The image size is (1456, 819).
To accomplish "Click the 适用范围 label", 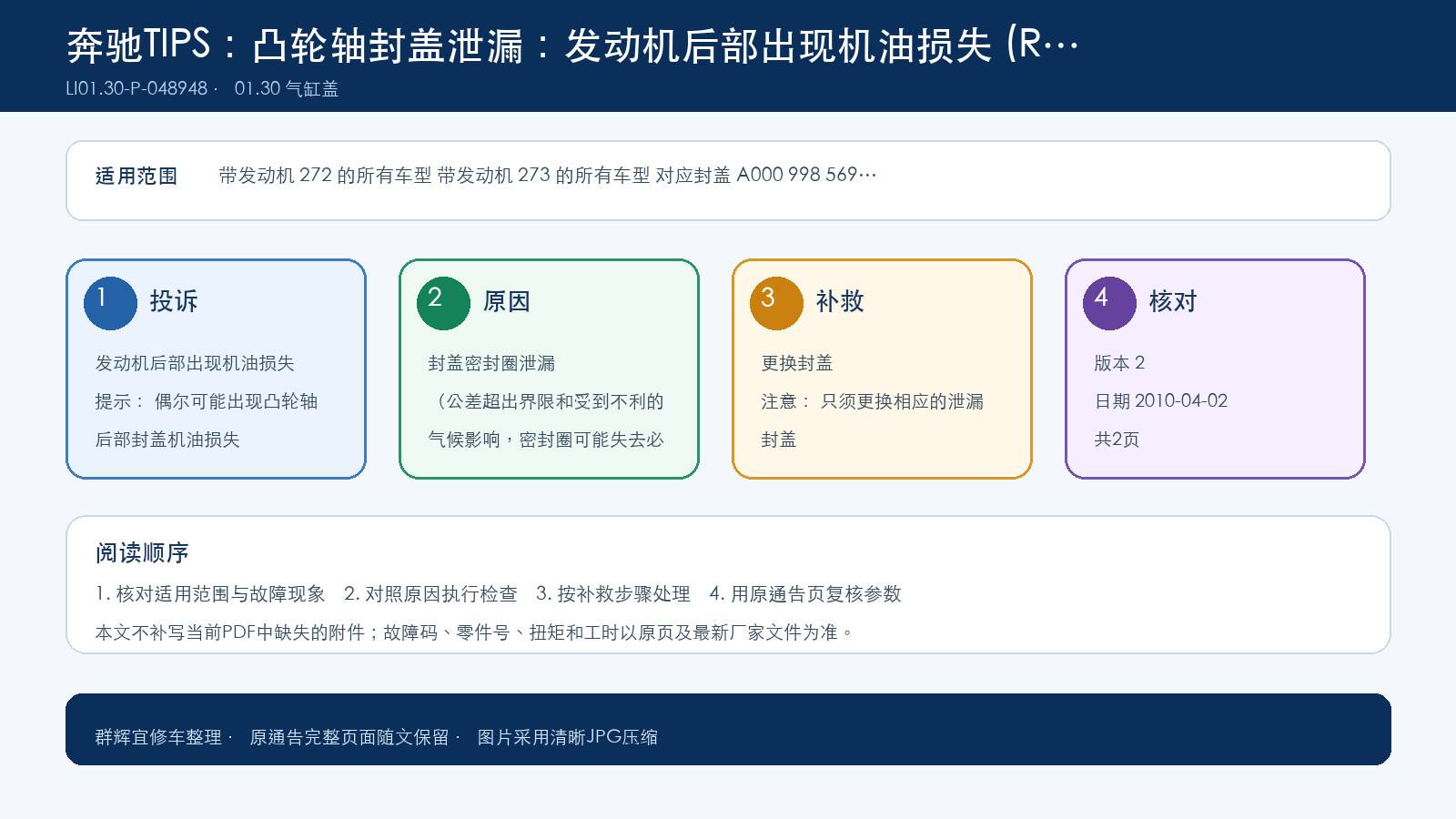I will tap(136, 176).
